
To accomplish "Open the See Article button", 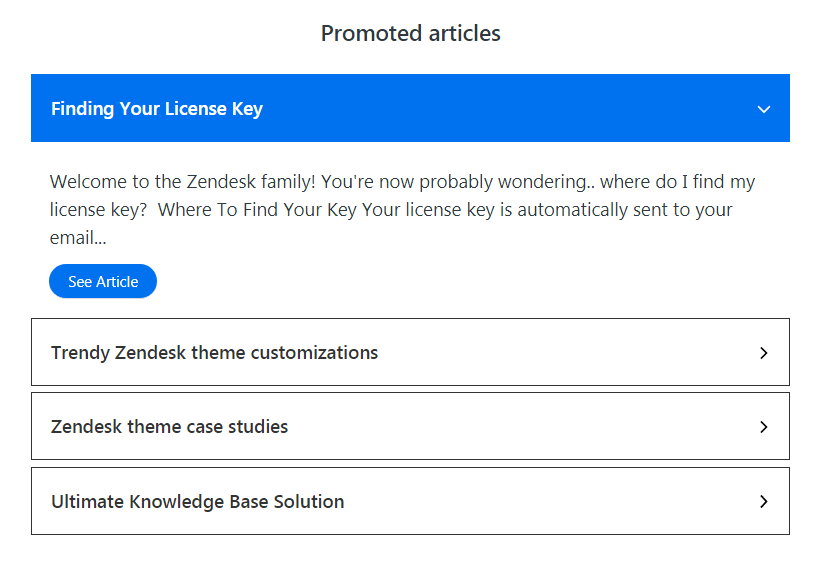I will click(x=103, y=281).
